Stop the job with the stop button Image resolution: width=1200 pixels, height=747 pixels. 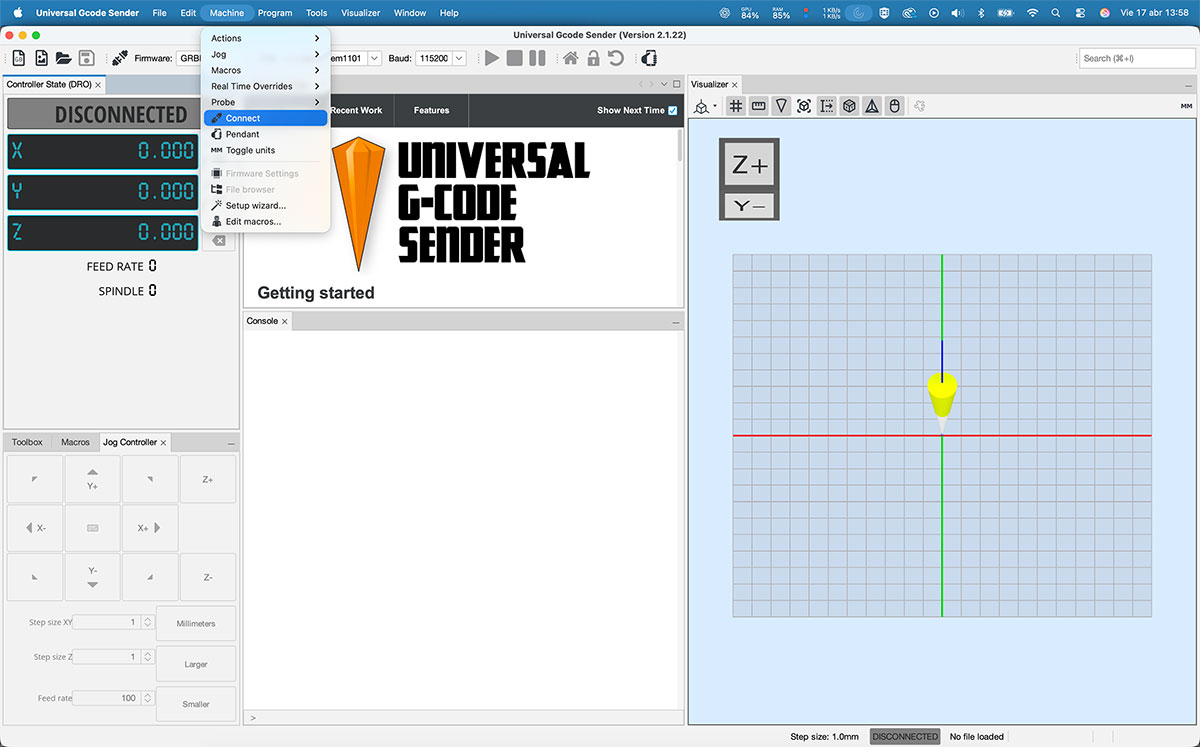514,58
